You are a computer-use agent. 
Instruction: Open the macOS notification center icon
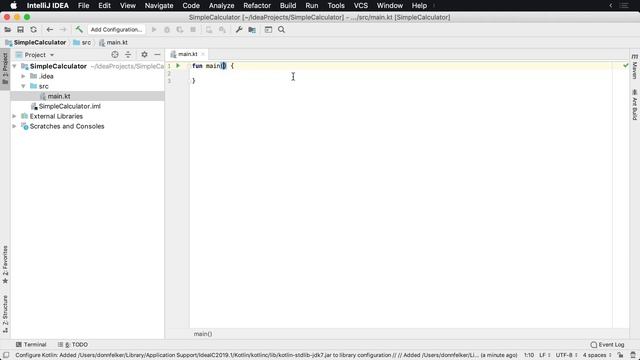point(624,6)
